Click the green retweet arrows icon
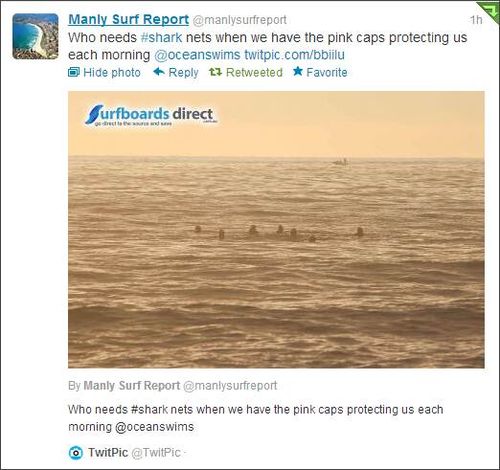500x470 pixels. (215, 72)
